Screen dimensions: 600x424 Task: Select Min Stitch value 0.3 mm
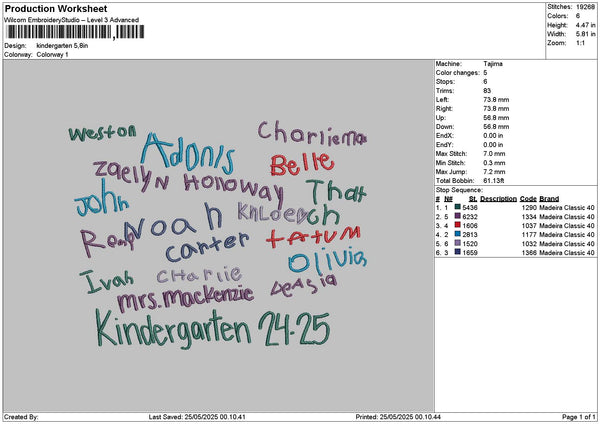coord(494,163)
